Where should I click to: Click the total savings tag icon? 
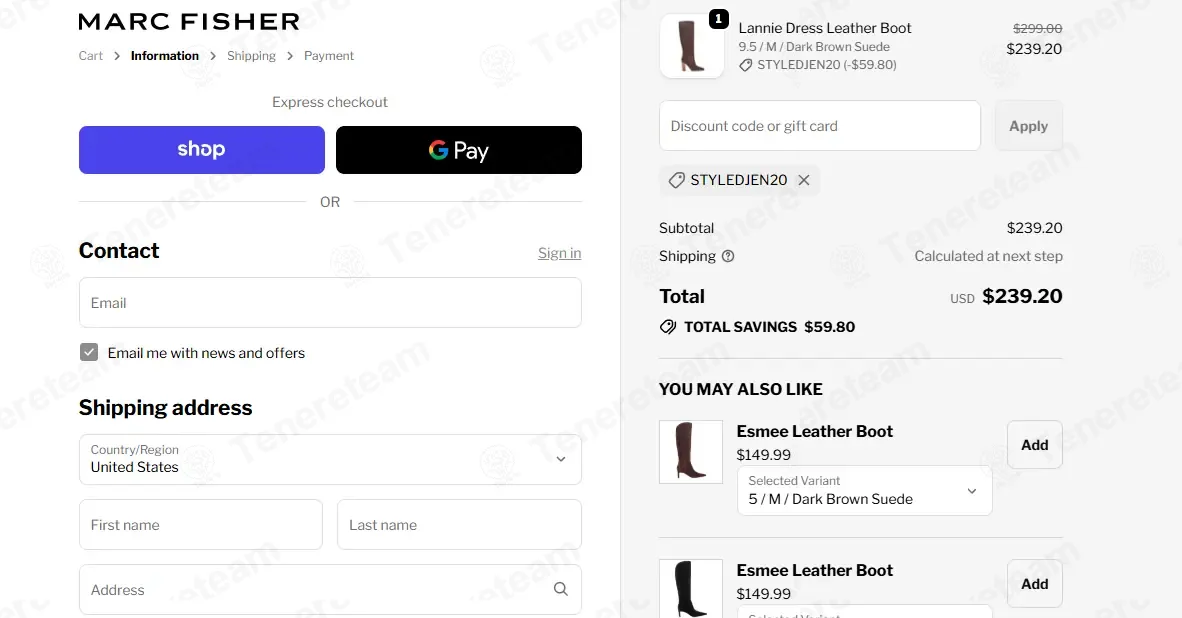(x=668, y=327)
